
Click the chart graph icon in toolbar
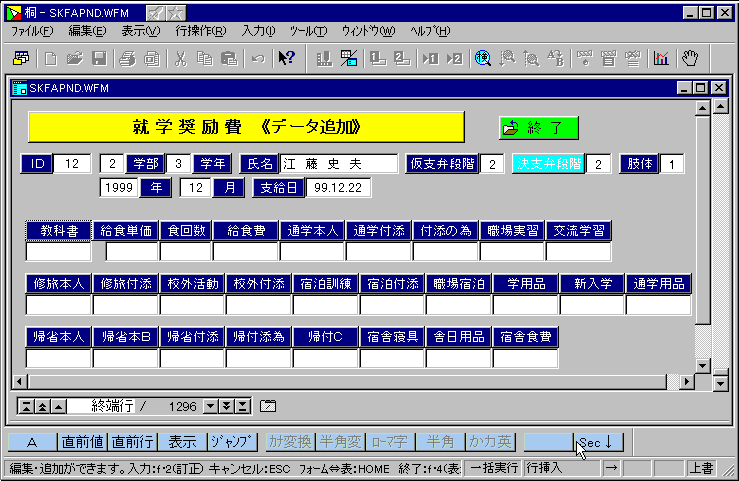pyautogui.click(x=661, y=58)
